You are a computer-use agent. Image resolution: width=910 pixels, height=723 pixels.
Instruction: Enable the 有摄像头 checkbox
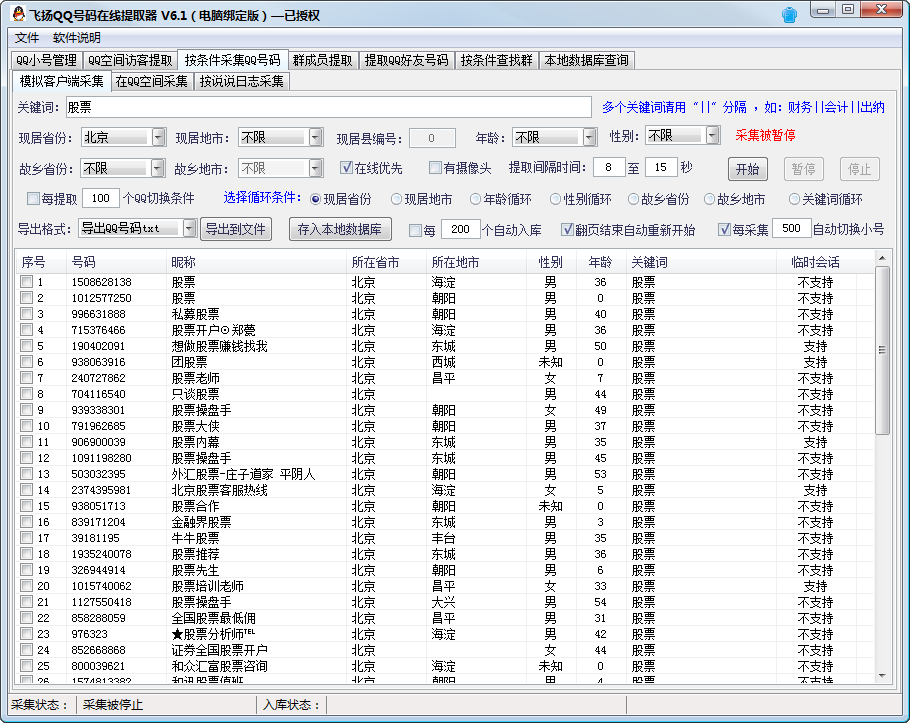point(435,168)
